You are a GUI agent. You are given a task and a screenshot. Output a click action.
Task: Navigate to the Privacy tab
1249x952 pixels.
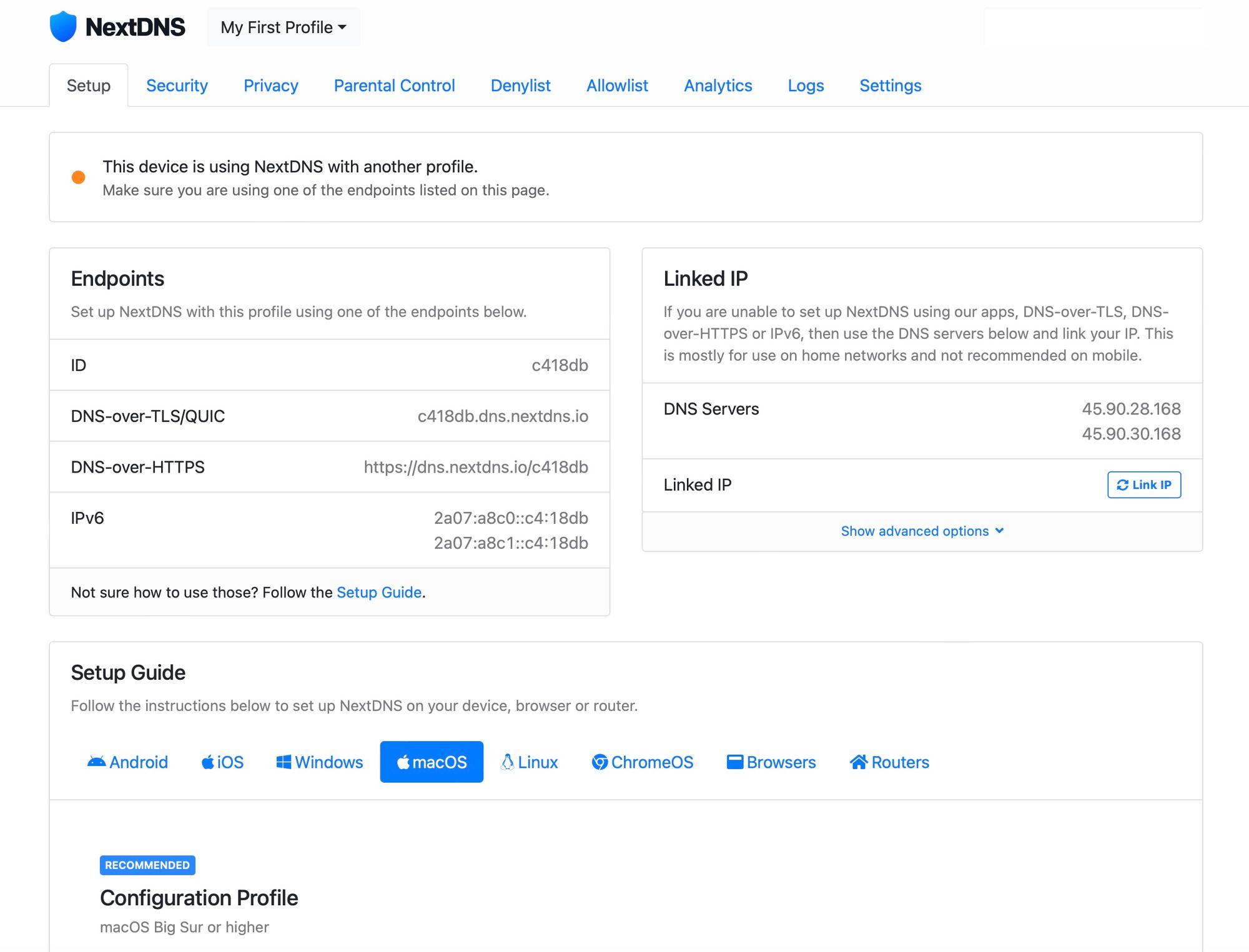coord(271,85)
